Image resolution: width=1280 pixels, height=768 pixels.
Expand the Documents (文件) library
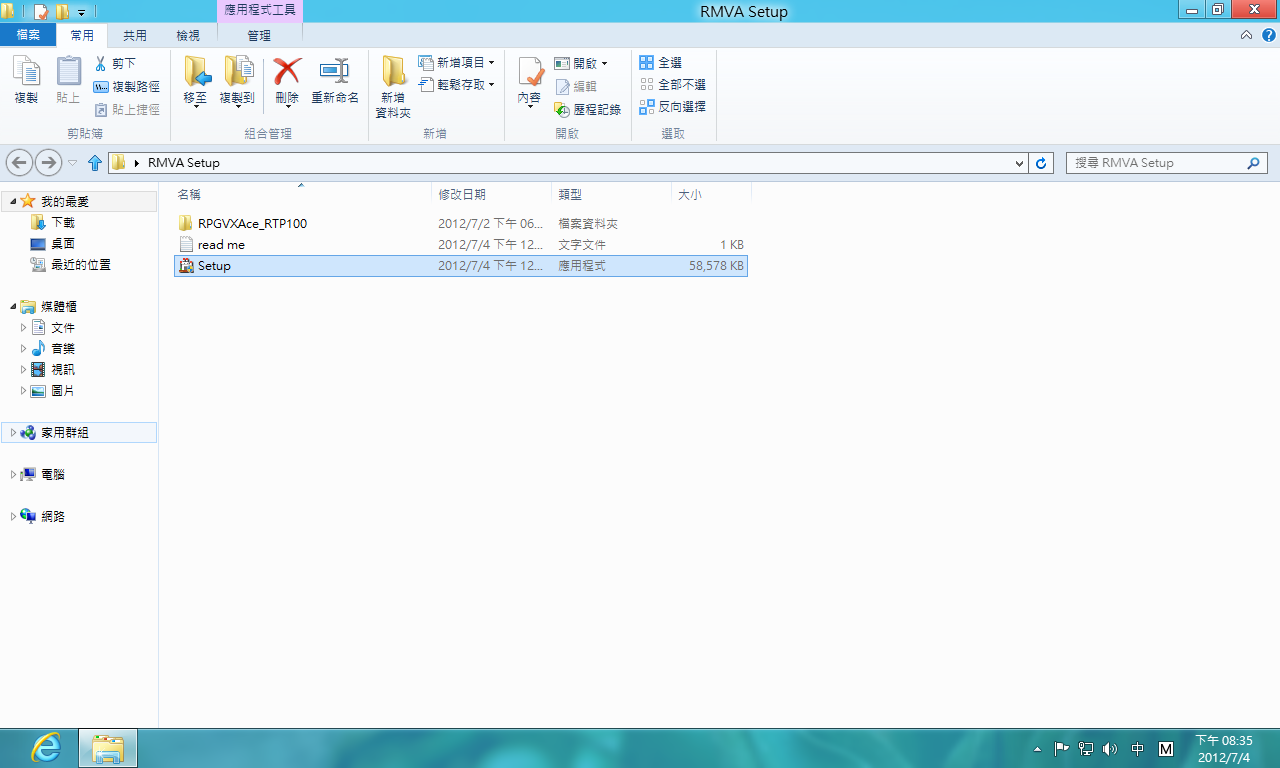pyautogui.click(x=24, y=328)
